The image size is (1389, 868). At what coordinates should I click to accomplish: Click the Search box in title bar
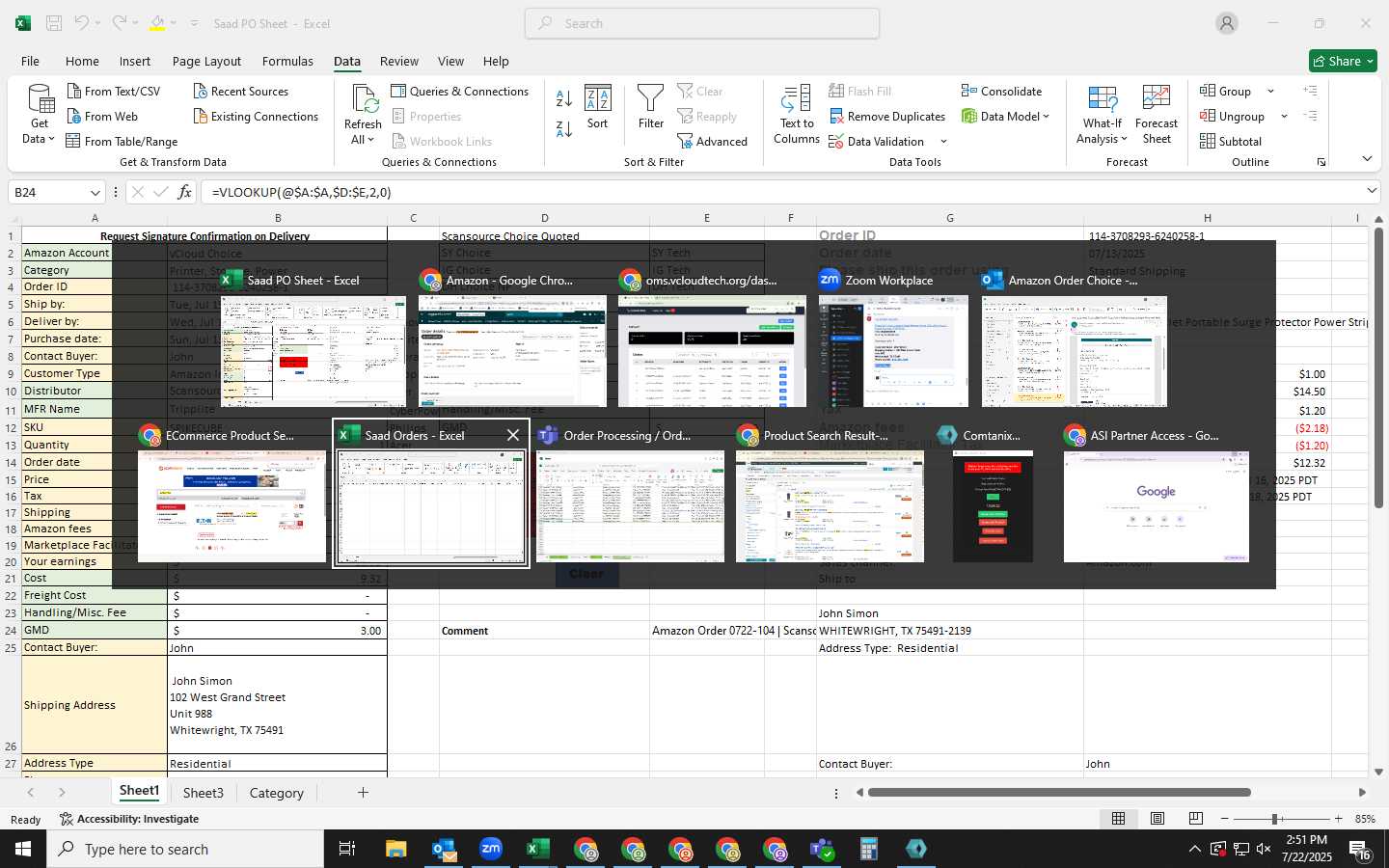coord(702,23)
